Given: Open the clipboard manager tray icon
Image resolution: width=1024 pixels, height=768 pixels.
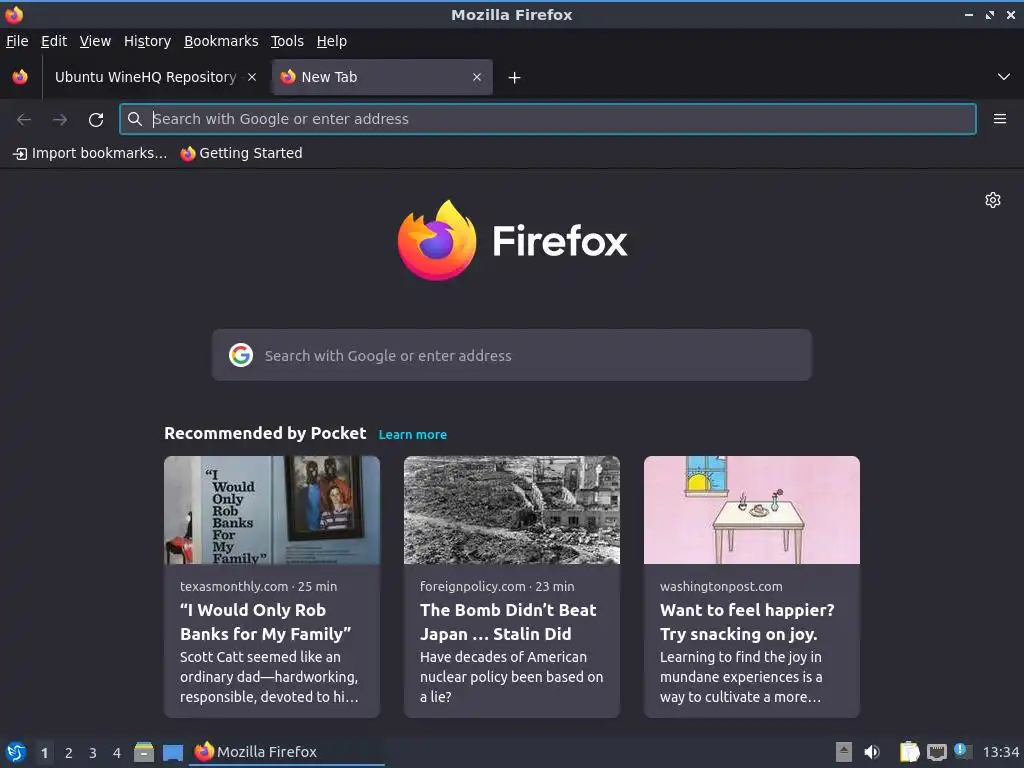Looking at the screenshot, I should tap(909, 752).
